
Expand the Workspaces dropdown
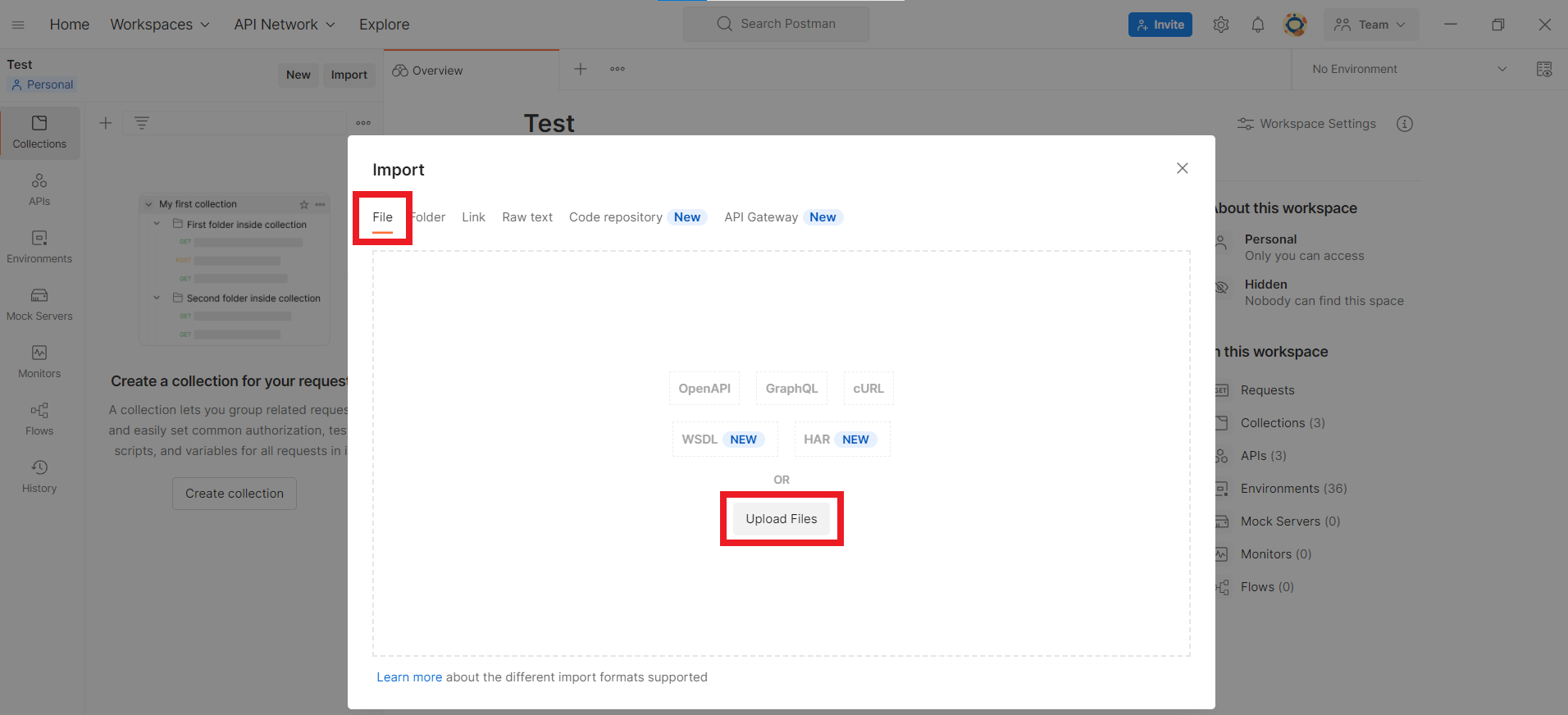pyautogui.click(x=160, y=25)
